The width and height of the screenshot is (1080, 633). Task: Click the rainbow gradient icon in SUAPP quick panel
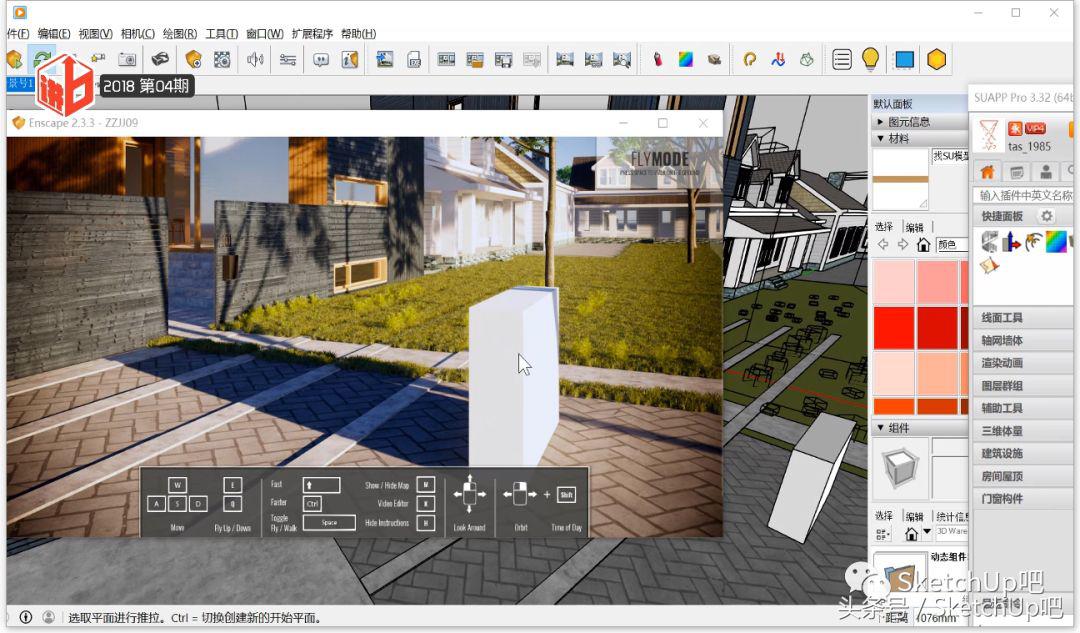tap(1055, 241)
